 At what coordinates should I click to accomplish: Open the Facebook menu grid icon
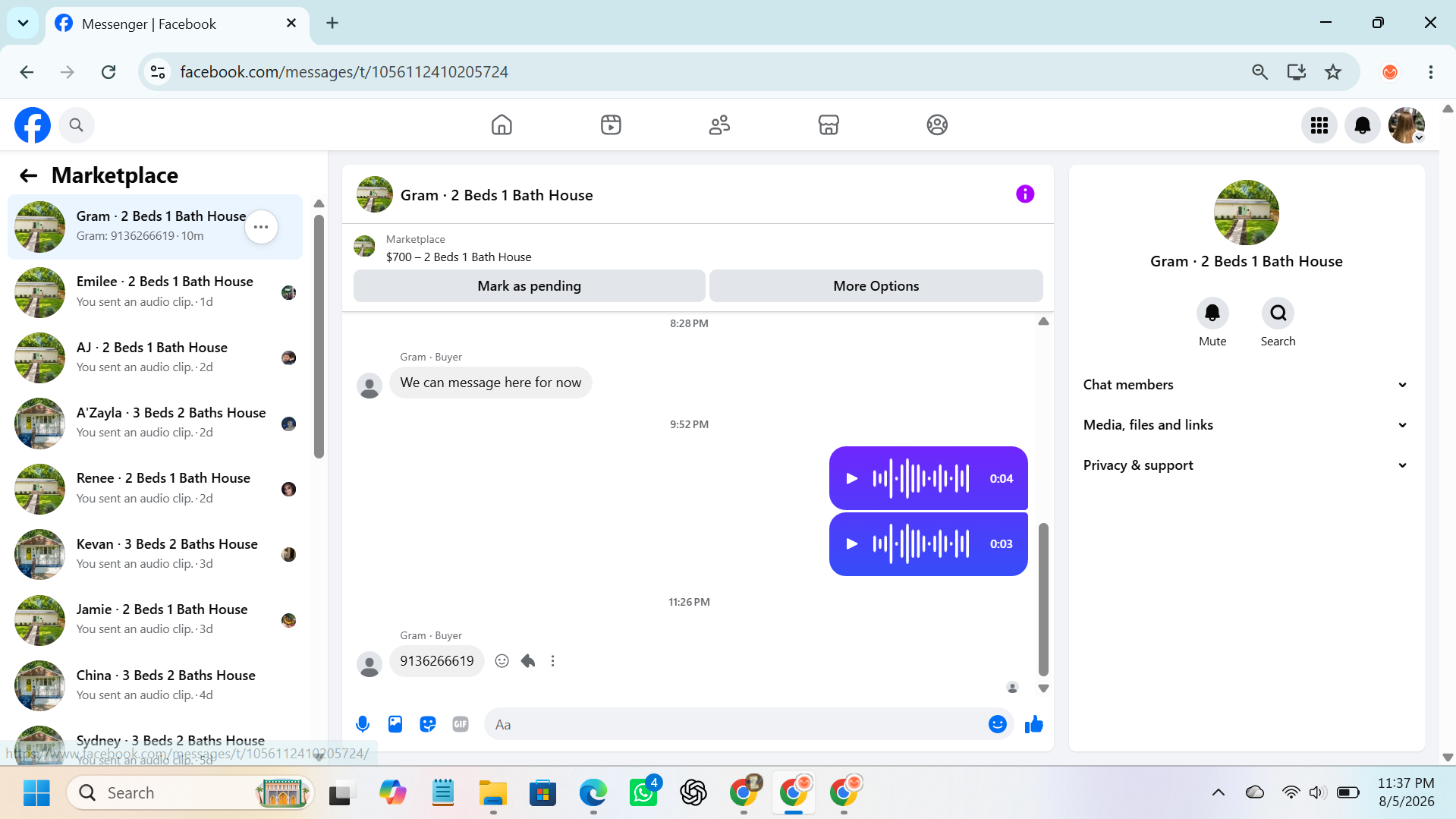1319,125
